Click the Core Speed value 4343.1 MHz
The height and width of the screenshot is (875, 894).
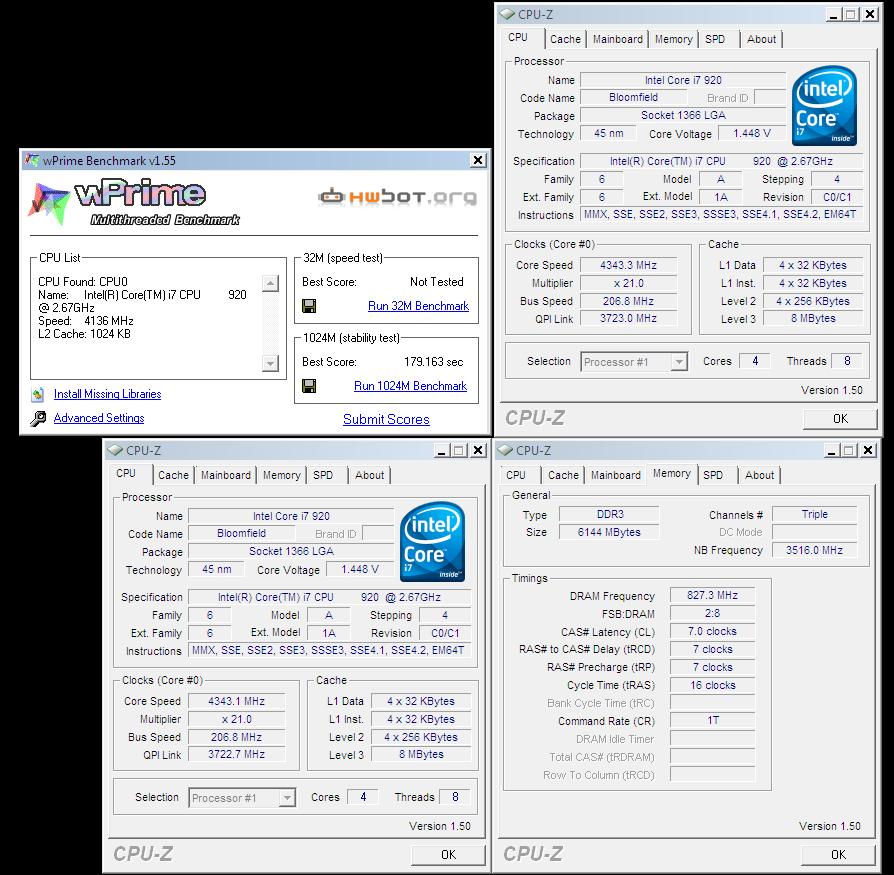[237, 702]
